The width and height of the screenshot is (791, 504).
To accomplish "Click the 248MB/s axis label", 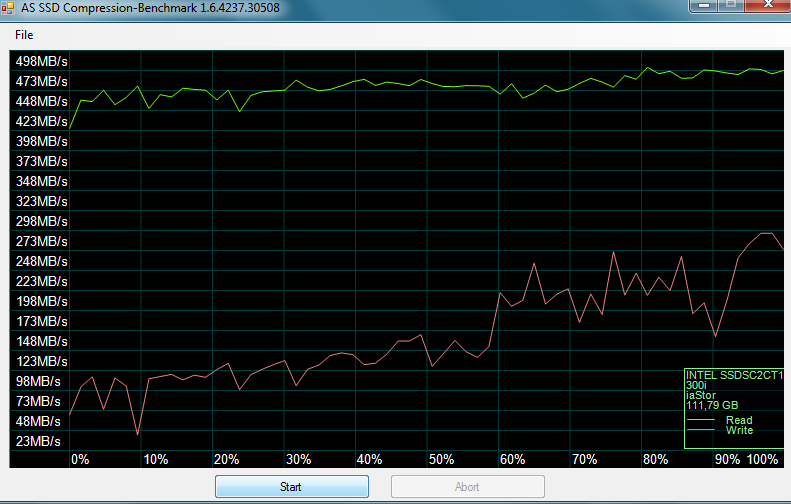I will (x=41, y=261).
